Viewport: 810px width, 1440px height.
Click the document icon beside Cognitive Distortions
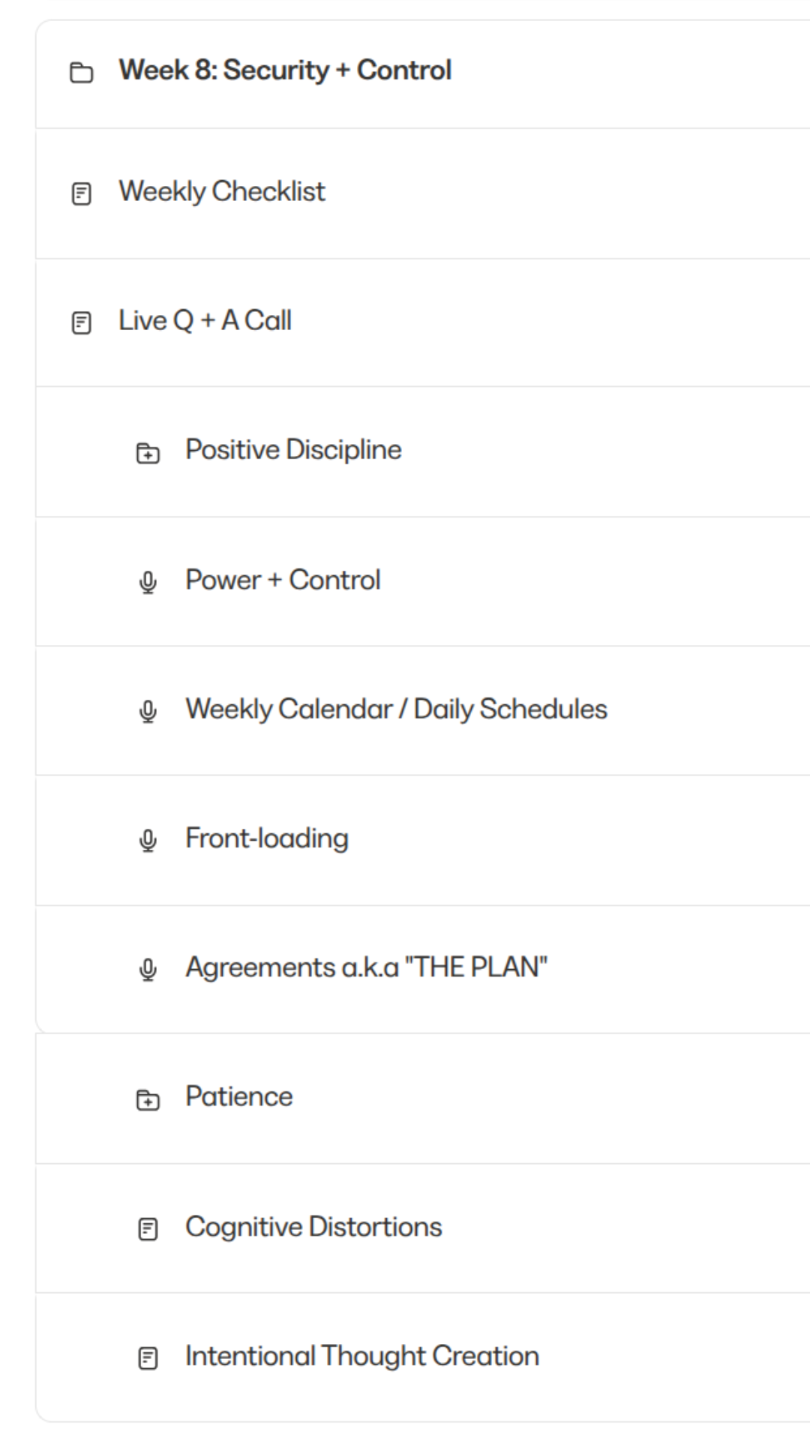coord(148,1228)
